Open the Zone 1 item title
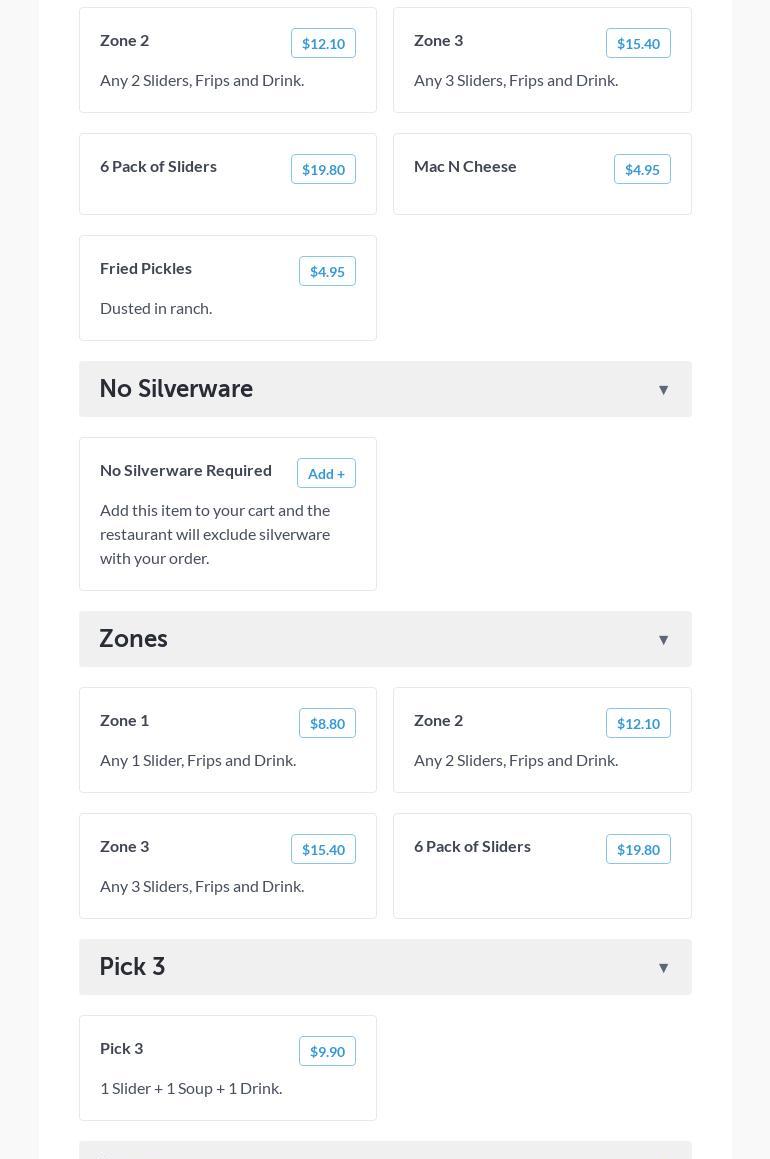The width and height of the screenshot is (770, 1159). pyautogui.click(x=124, y=720)
